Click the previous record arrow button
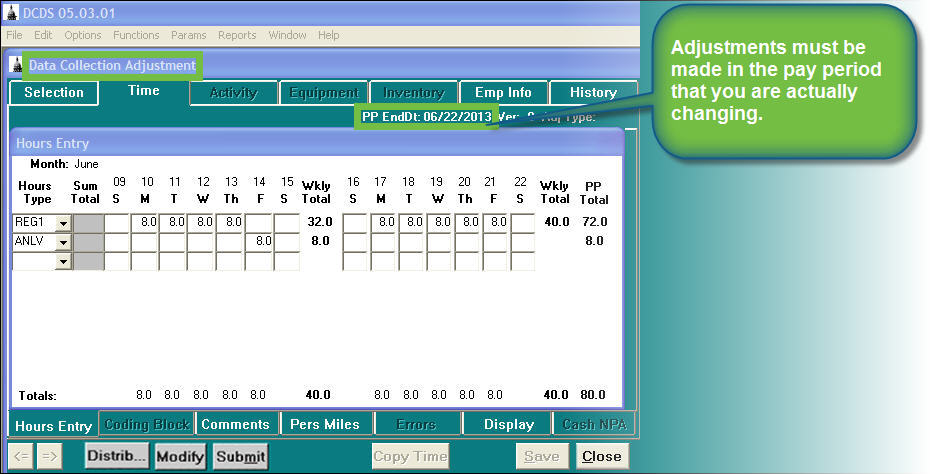Screen dimensions: 930x474 tap(21, 456)
